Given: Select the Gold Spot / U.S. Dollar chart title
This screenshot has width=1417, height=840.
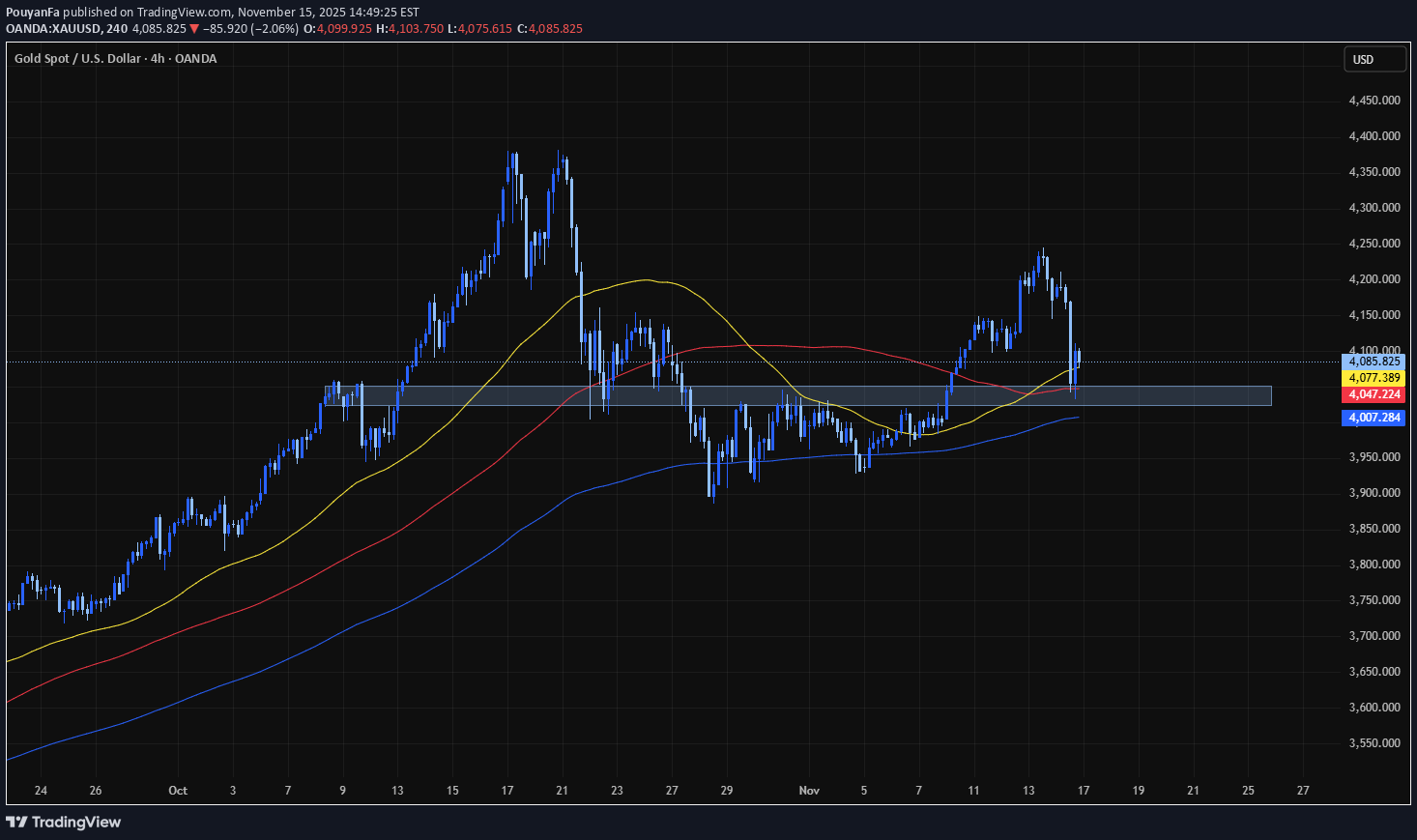Looking at the screenshot, I should pyautogui.click(x=115, y=59).
